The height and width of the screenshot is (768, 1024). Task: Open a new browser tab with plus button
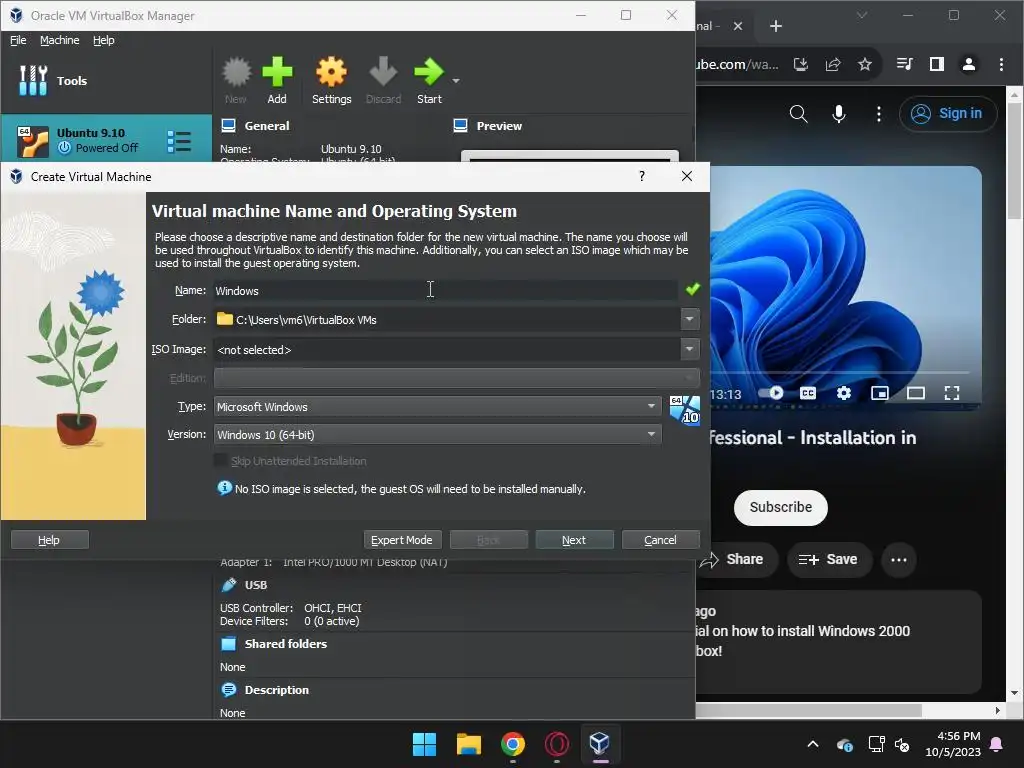(775, 26)
